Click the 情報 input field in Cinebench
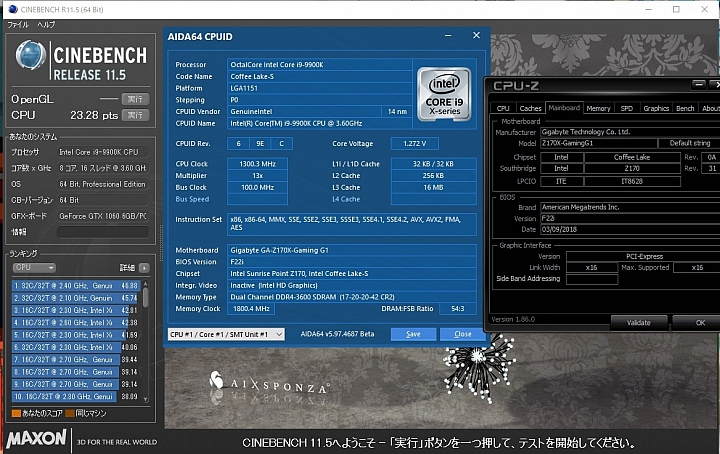This screenshot has height=454, width=720. pos(103,232)
